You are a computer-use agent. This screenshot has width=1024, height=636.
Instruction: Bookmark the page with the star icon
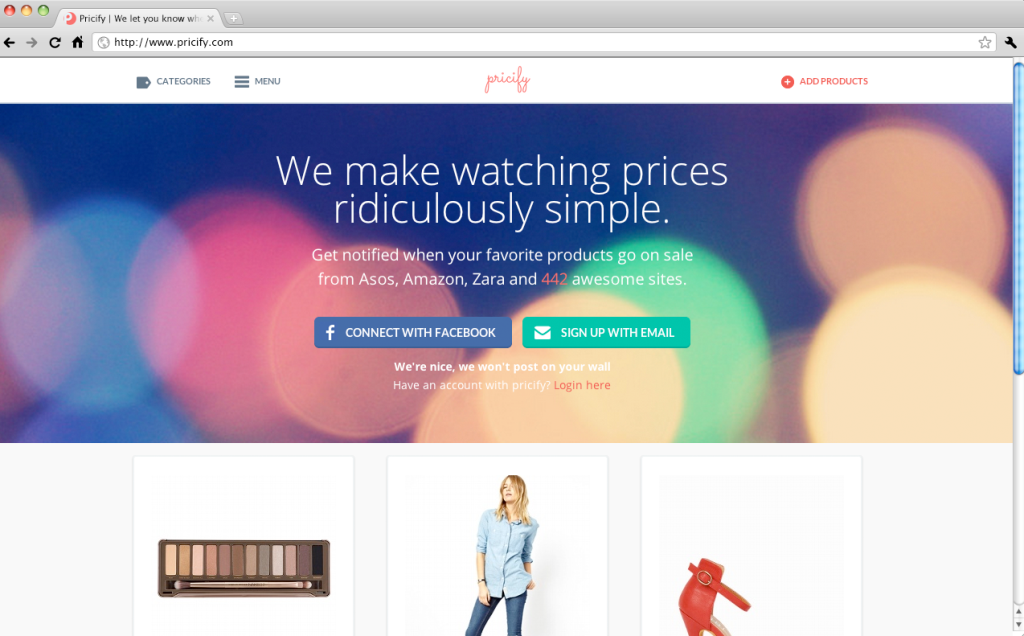pyautogui.click(x=985, y=42)
